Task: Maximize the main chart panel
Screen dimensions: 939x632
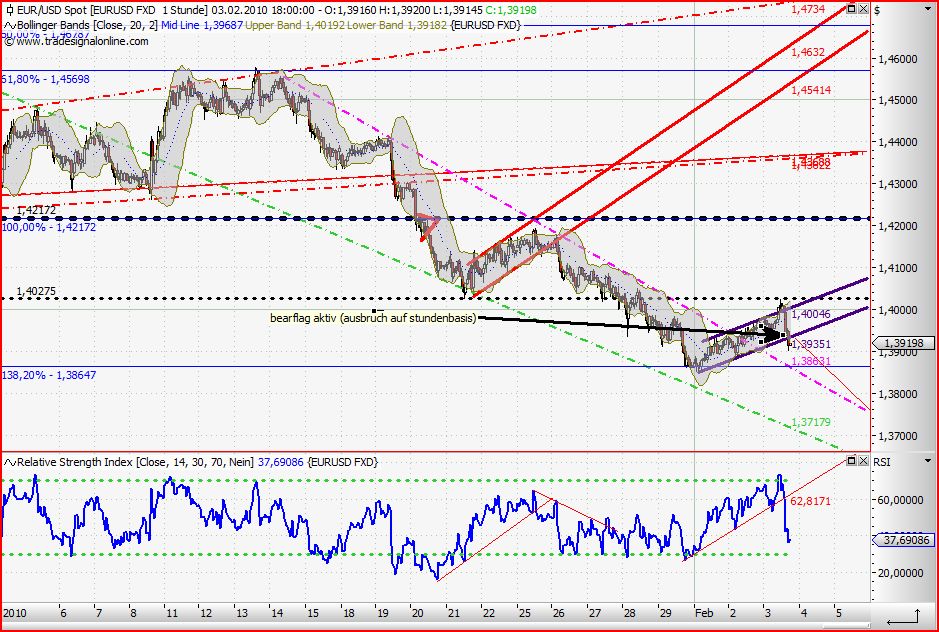Action: pos(851,8)
